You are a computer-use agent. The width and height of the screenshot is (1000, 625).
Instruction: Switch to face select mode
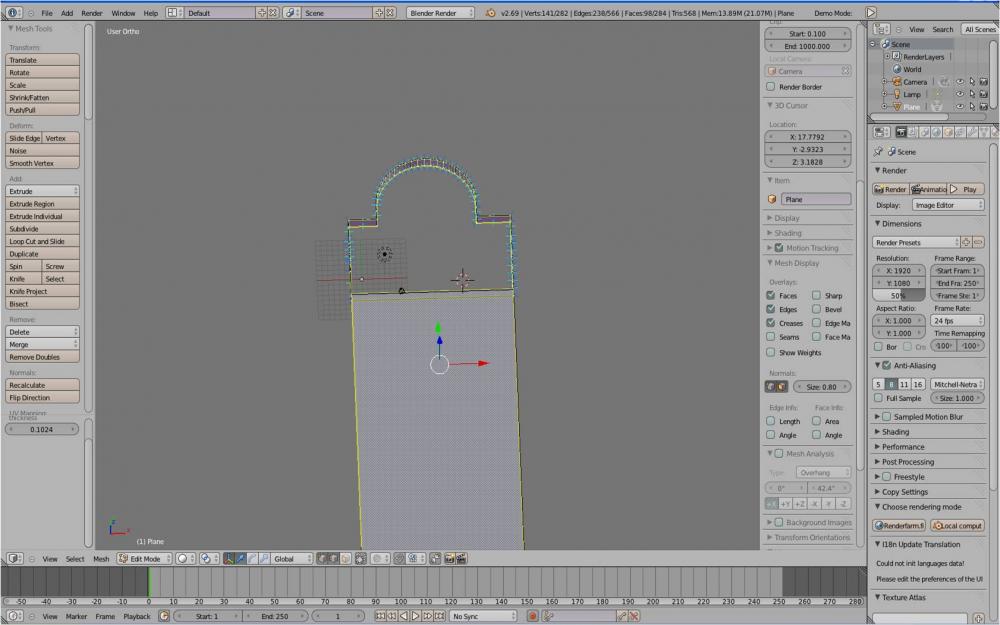[x=345, y=559]
